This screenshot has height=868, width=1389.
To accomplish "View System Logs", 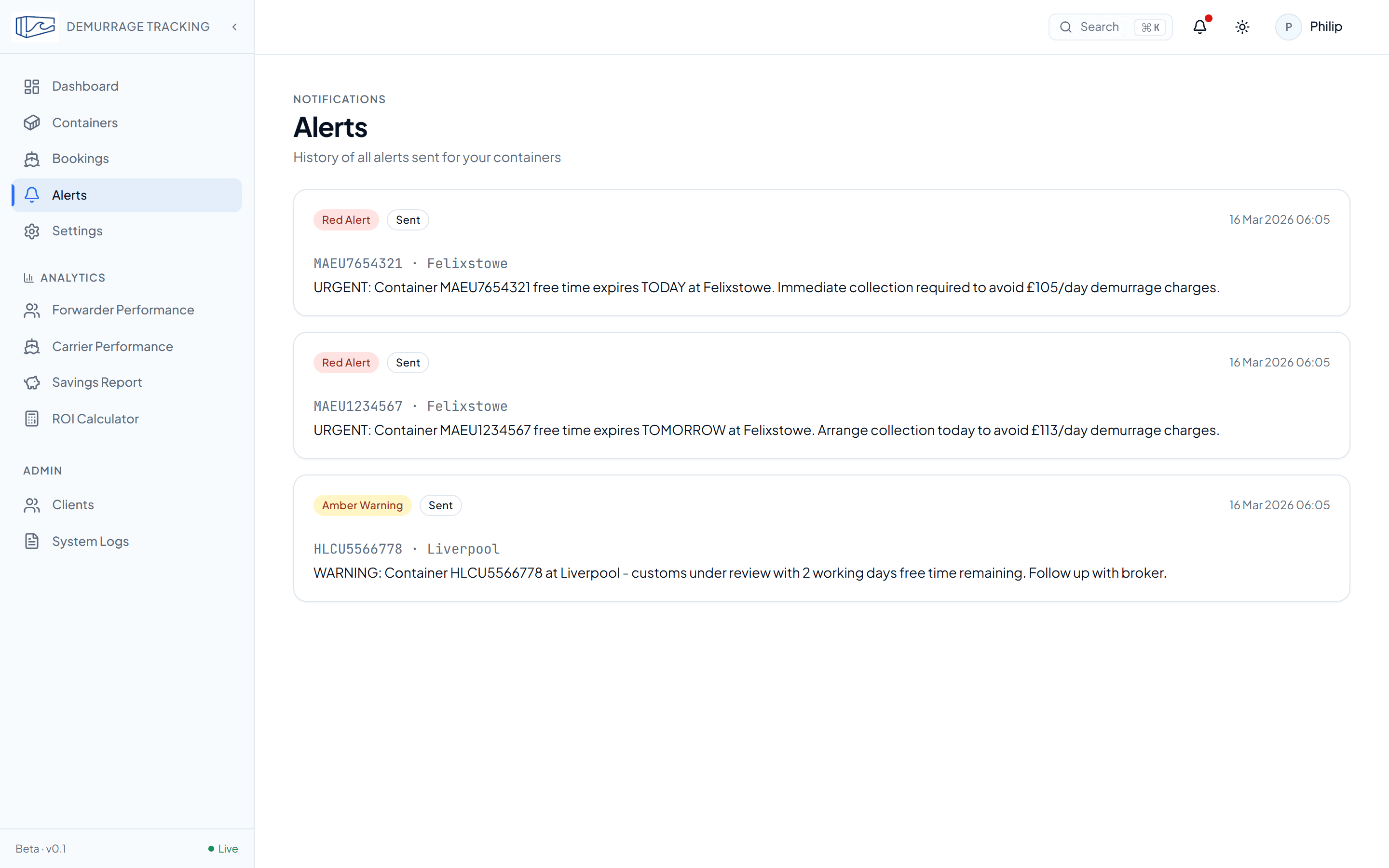I will point(90,541).
